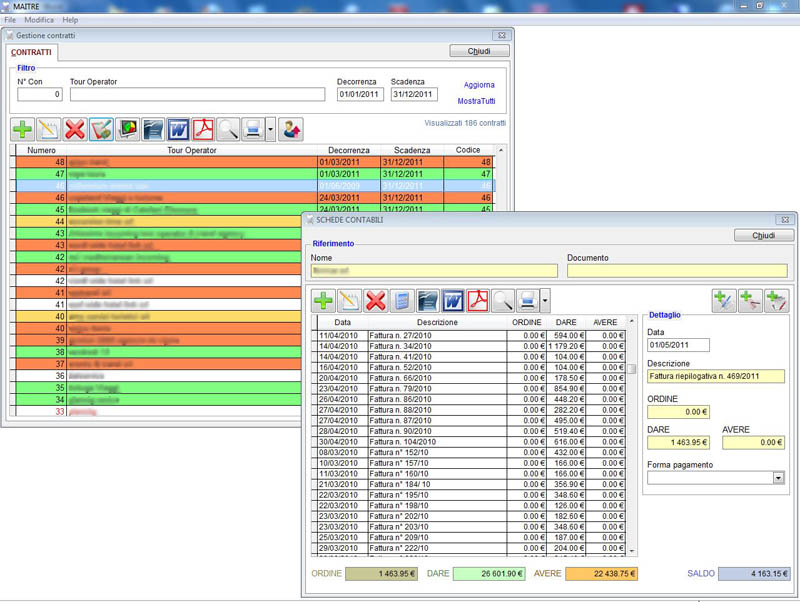
Task: Export contracts with the Word icon
Action: point(178,129)
